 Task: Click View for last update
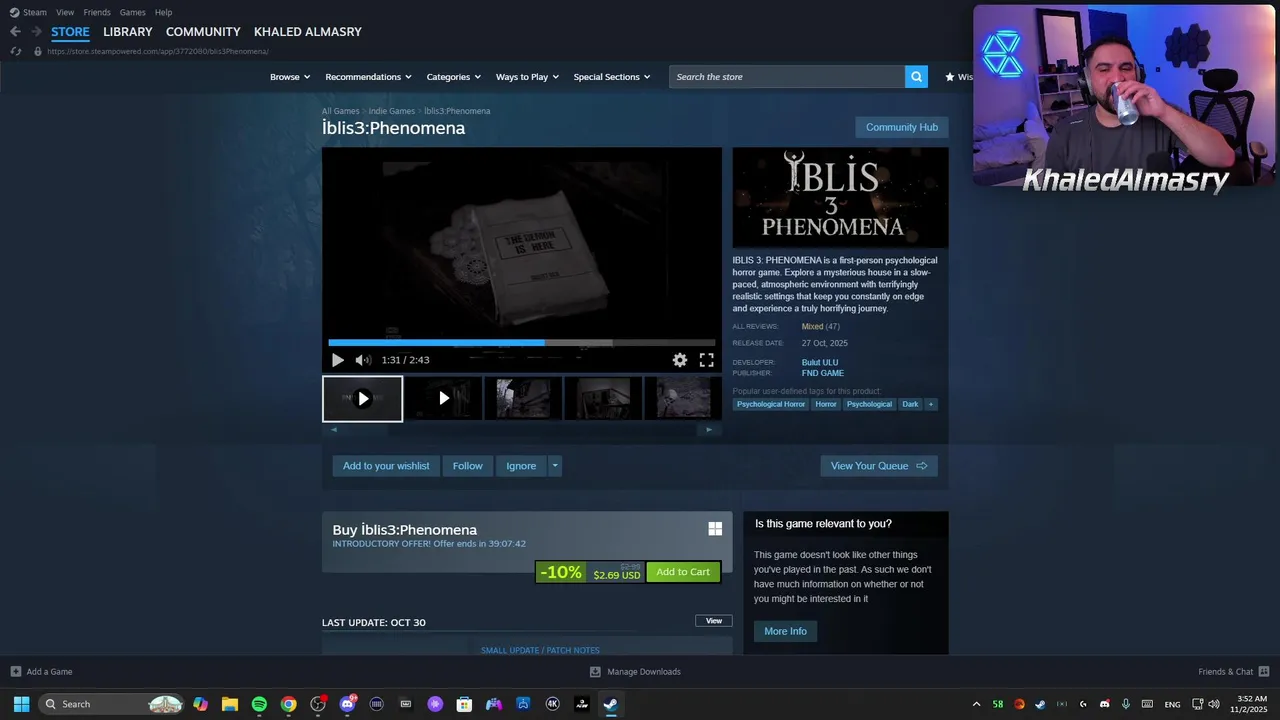714,621
